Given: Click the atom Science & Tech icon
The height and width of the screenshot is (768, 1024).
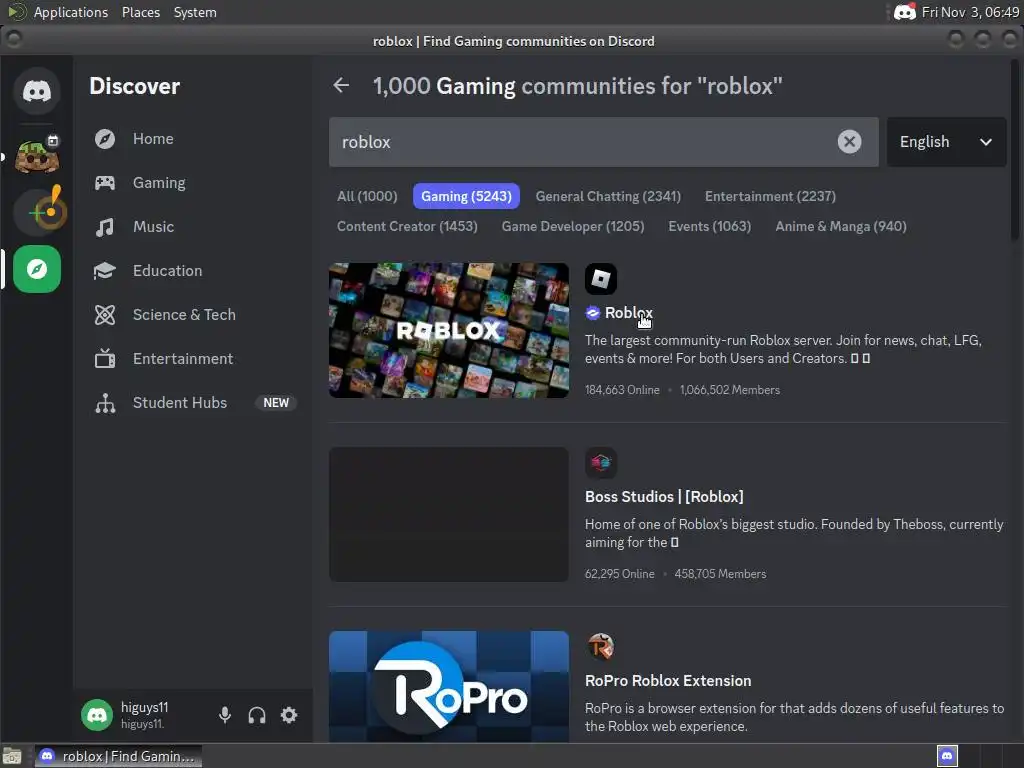Looking at the screenshot, I should (x=104, y=315).
